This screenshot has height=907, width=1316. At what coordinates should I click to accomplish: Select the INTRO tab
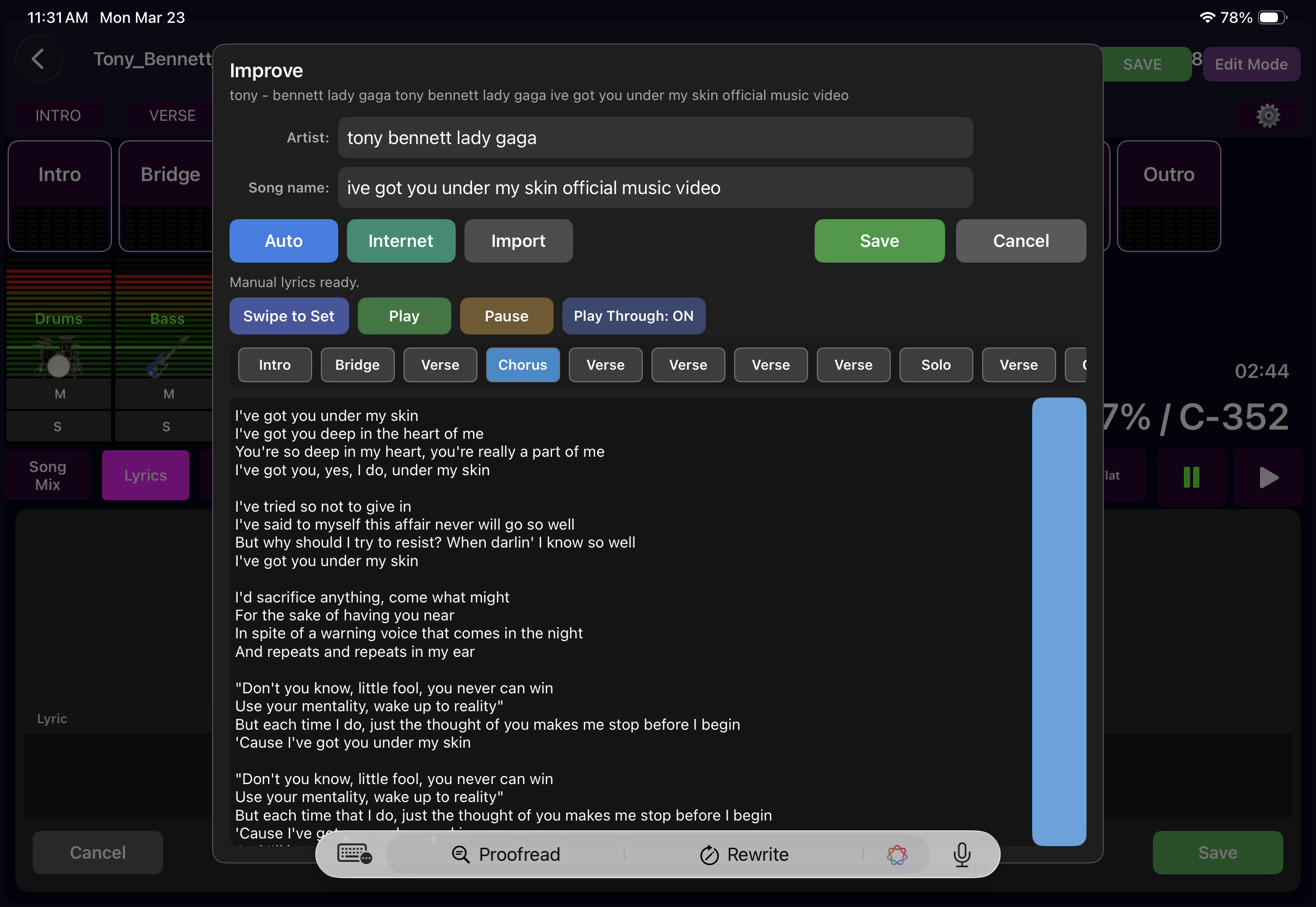pos(58,115)
